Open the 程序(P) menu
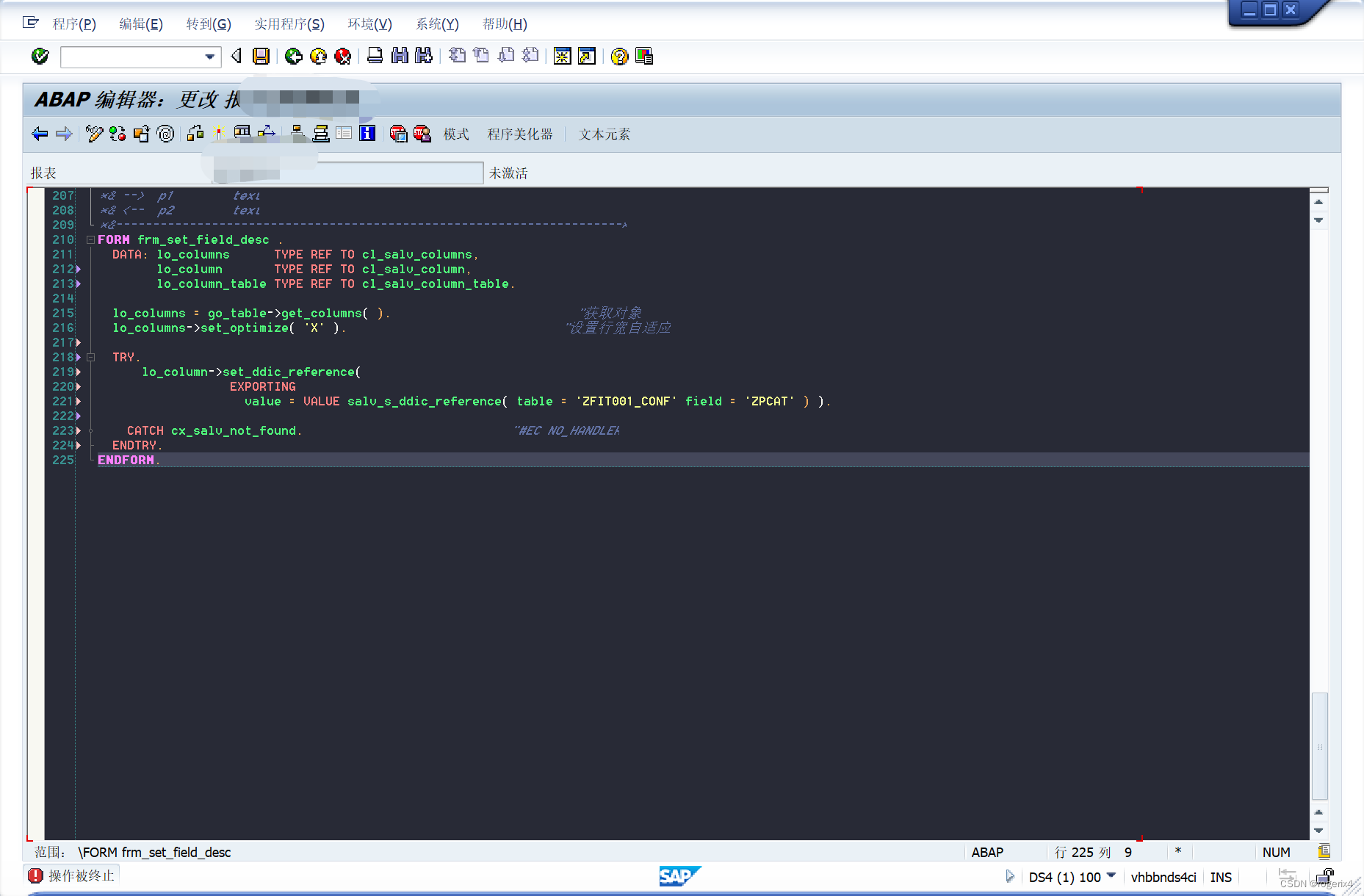This screenshot has width=1364, height=896. tap(74, 24)
